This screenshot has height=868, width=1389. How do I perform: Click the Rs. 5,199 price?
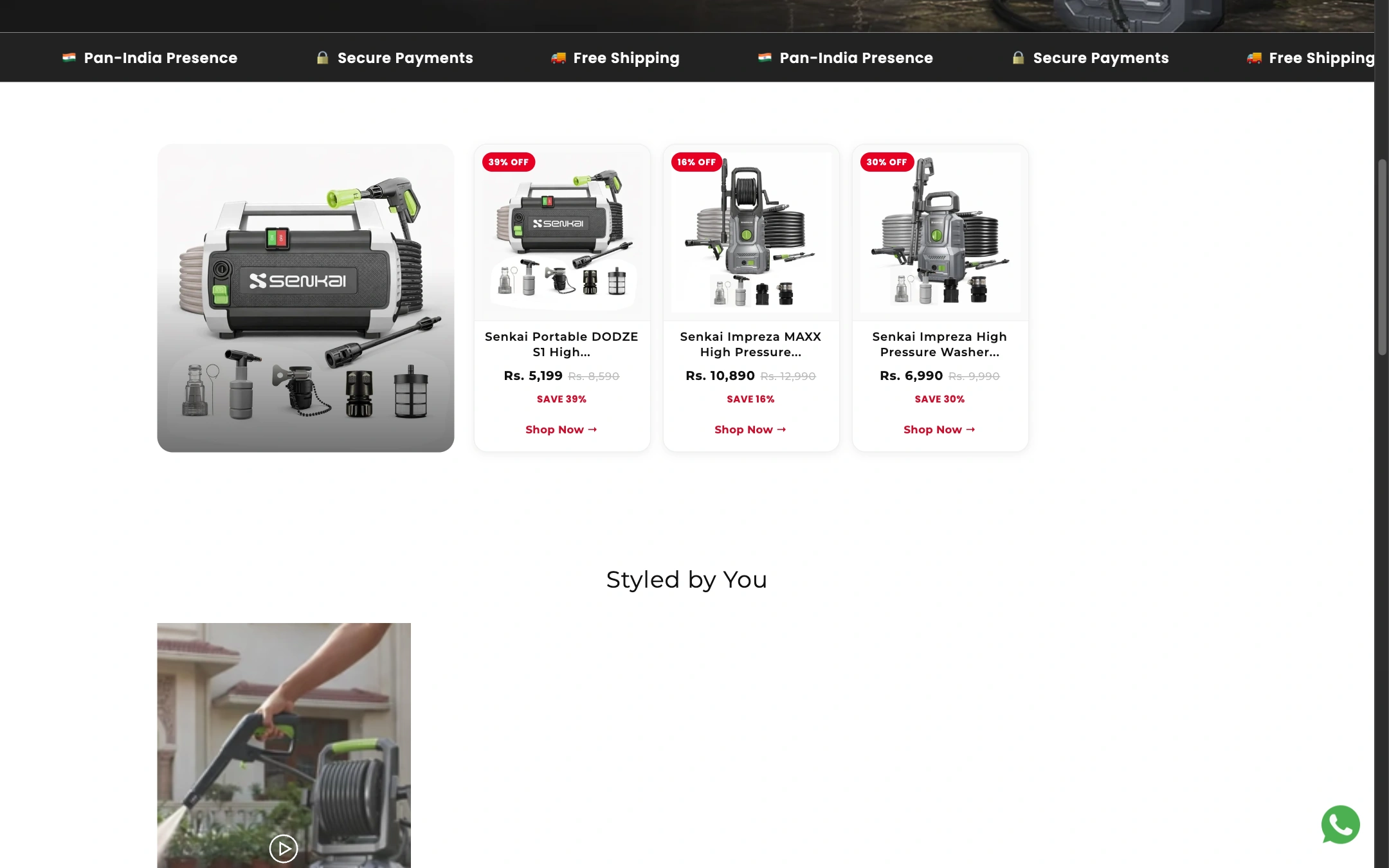[x=533, y=376]
